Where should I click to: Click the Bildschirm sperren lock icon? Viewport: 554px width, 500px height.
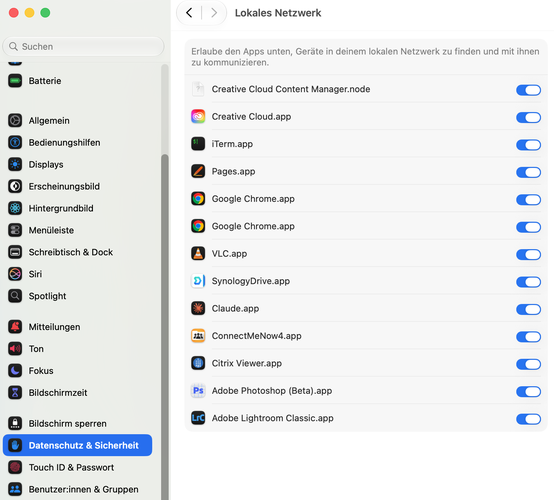pyautogui.click(x=15, y=423)
